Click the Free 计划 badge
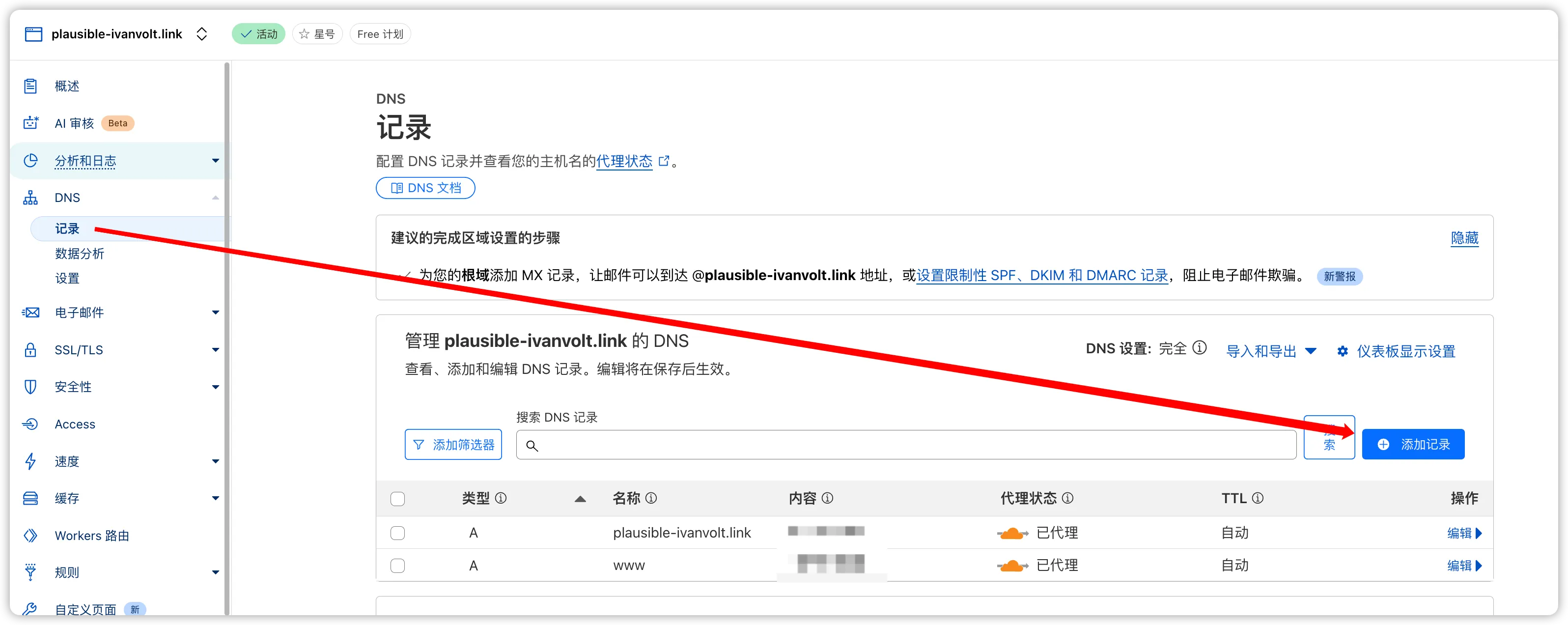1568x625 pixels. (x=380, y=34)
